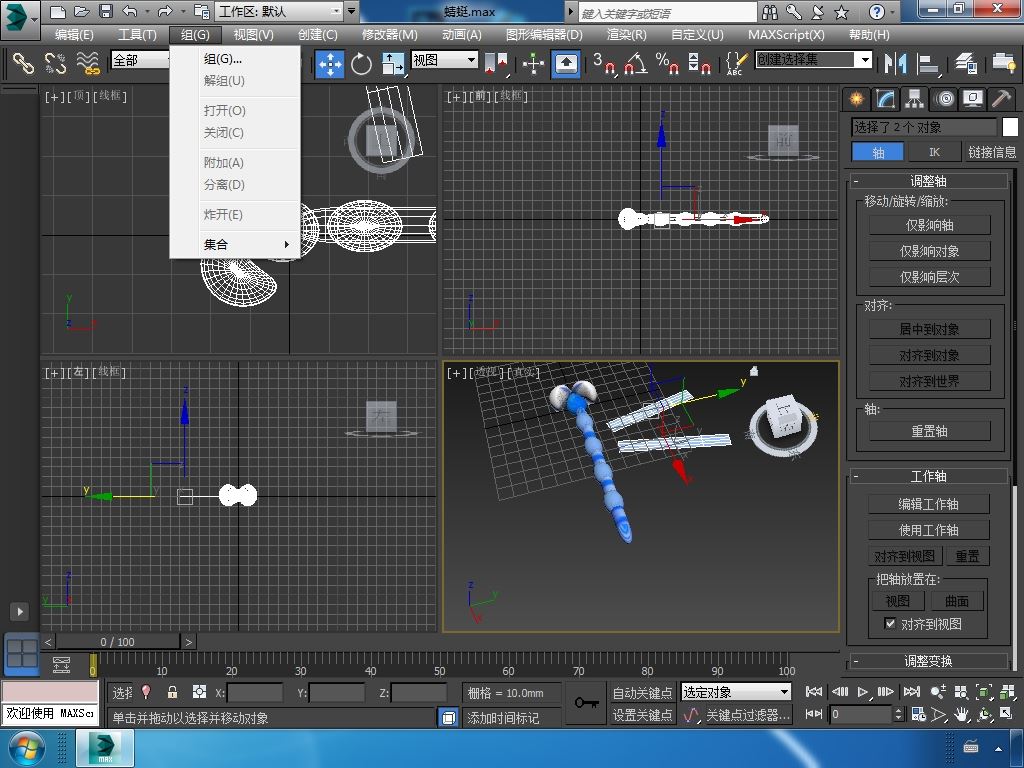Click the 曲面 button
This screenshot has height=768, width=1024.
(957, 601)
